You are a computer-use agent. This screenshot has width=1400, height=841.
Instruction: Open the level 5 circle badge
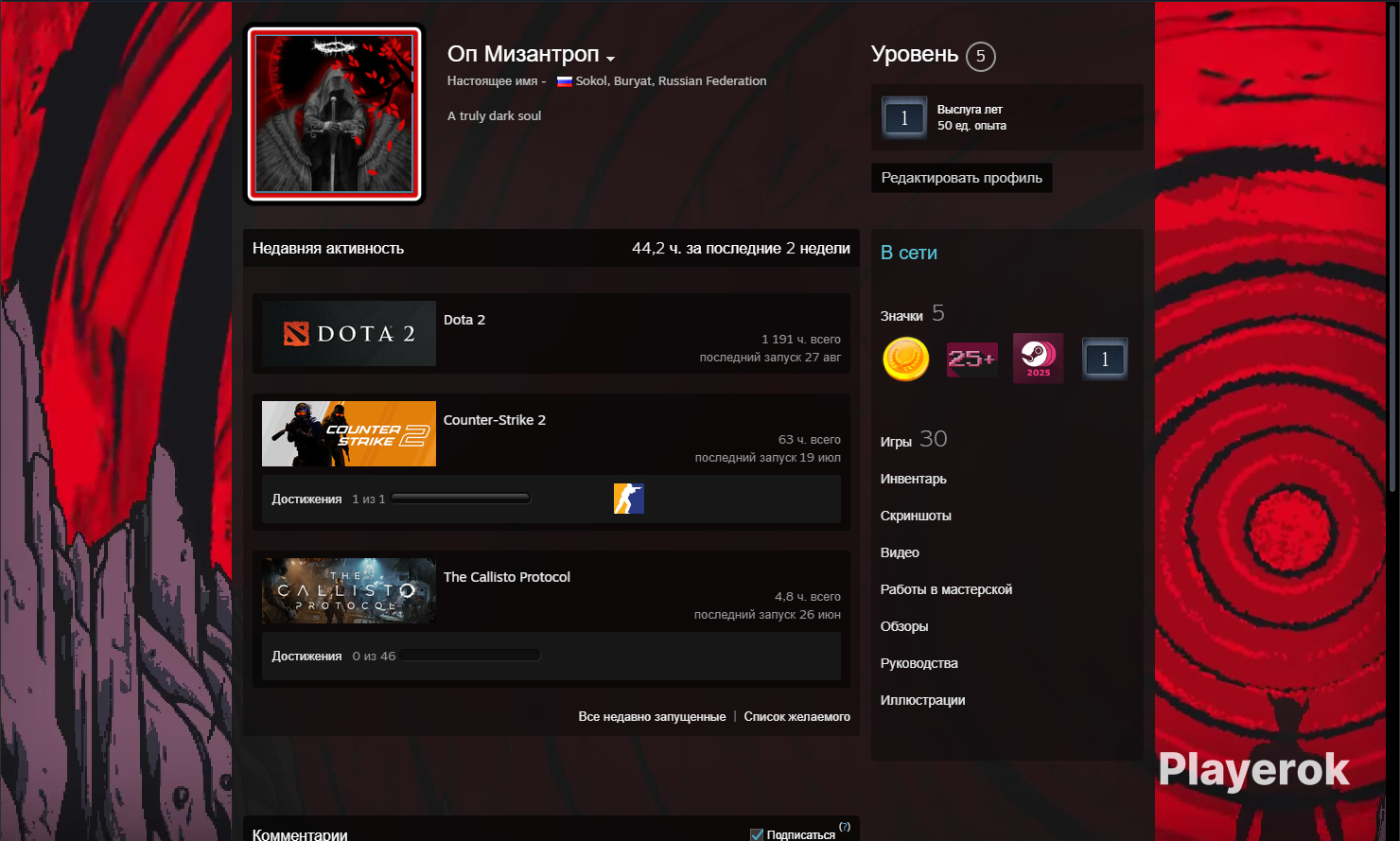(x=981, y=57)
